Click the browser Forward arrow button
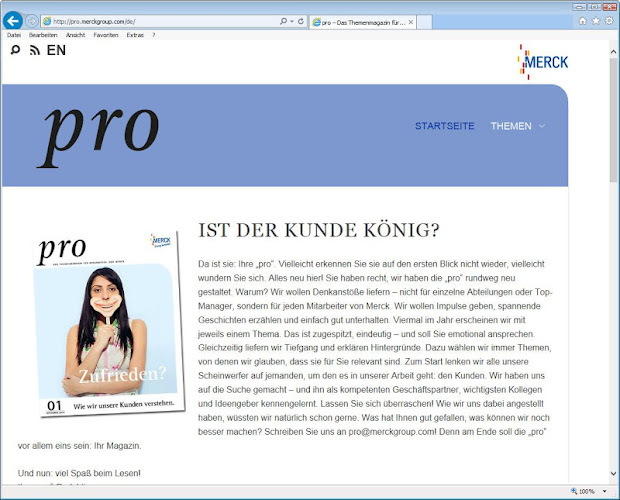620x500 pixels. [x=32, y=21]
